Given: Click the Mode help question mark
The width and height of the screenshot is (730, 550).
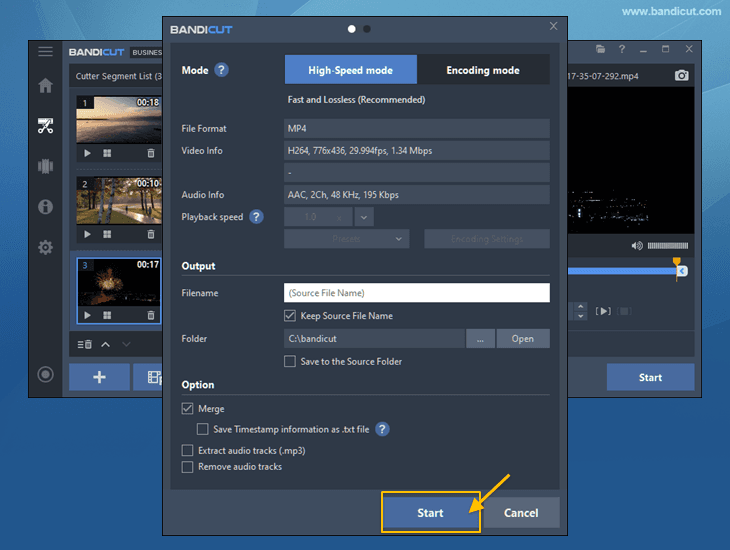Looking at the screenshot, I should point(221,70).
